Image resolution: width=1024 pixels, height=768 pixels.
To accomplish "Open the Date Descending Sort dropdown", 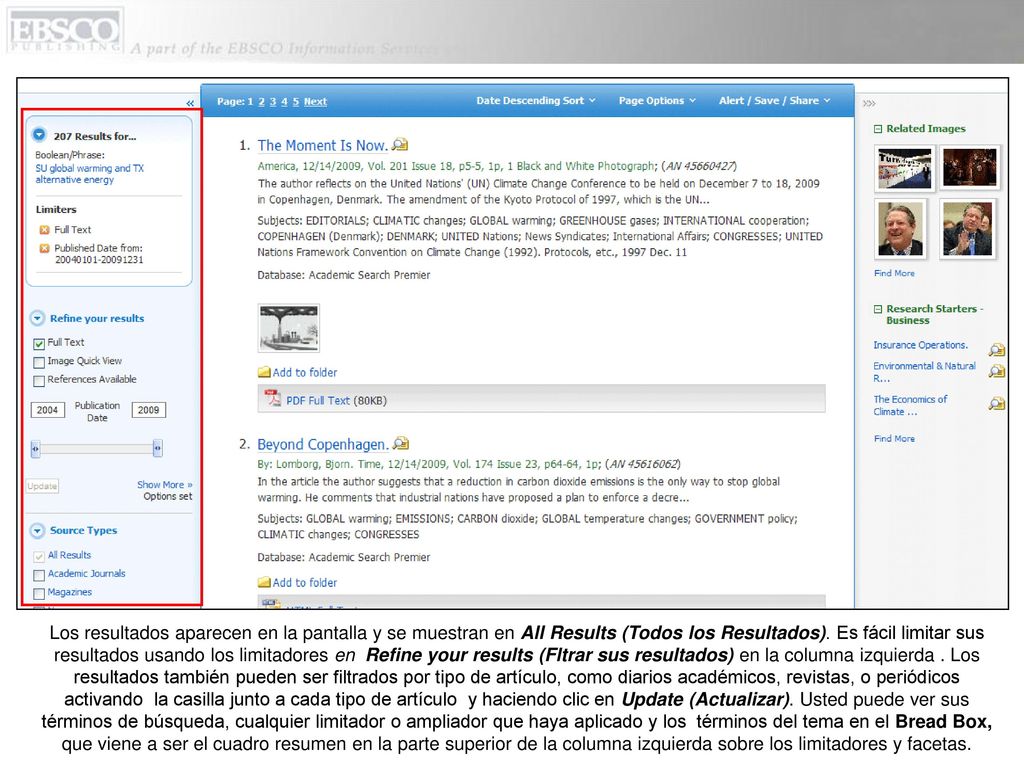I will point(536,101).
